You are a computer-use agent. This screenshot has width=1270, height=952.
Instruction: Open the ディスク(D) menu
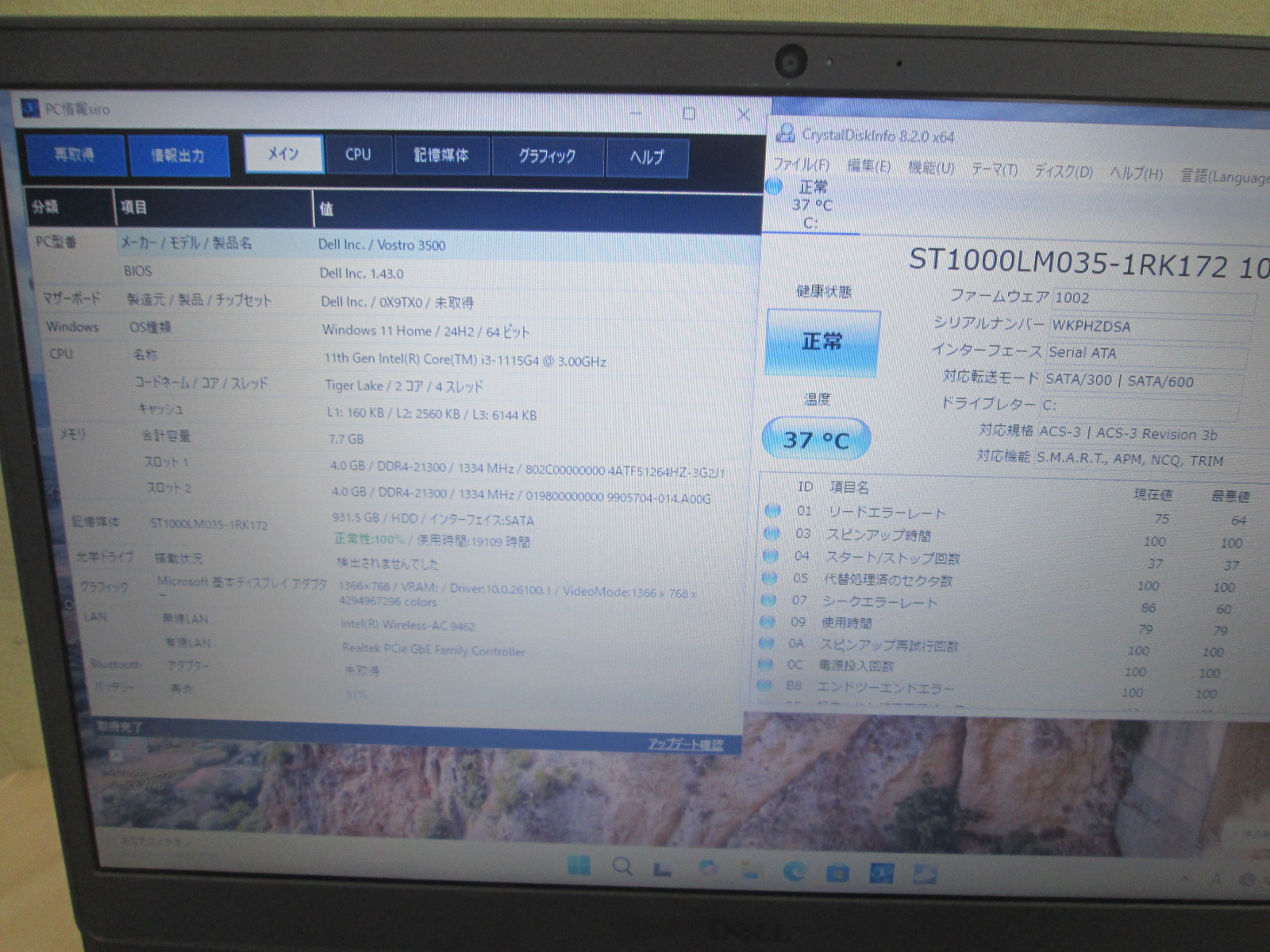tap(1064, 171)
